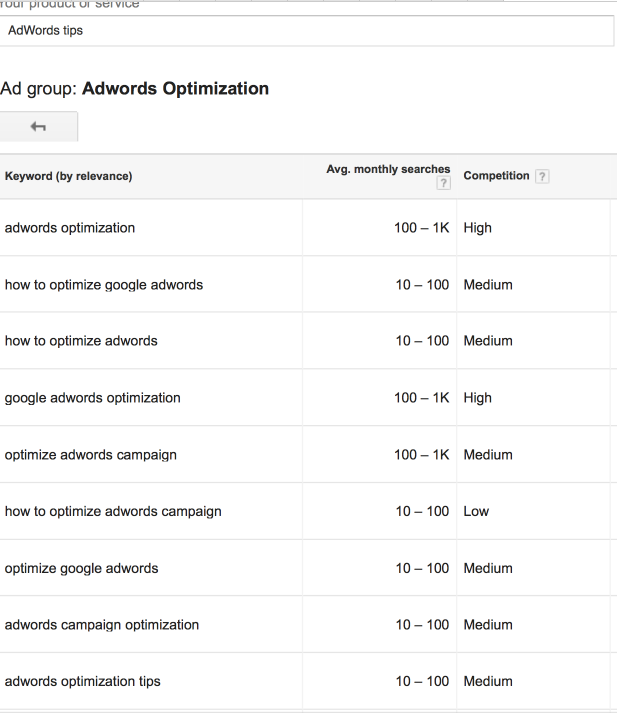This screenshot has height=713, width=617.
Task: Click 'adwords campaign optimization' keyword
Action: (102, 625)
